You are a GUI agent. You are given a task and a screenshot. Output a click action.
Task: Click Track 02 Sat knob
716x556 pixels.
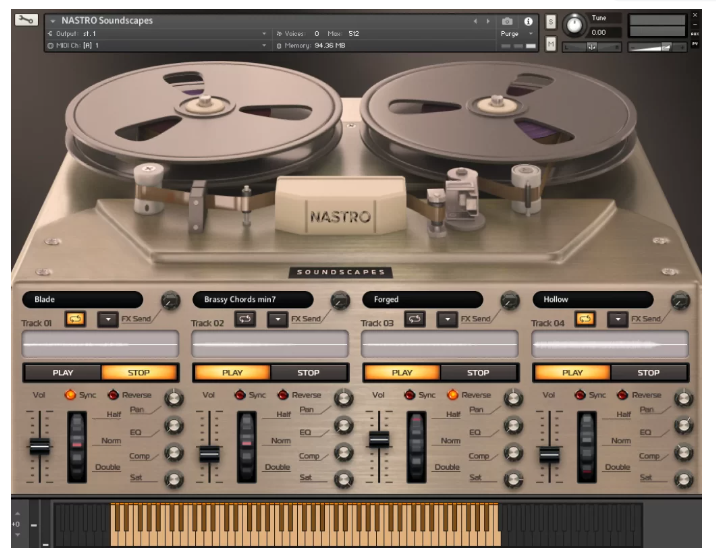click(x=344, y=479)
